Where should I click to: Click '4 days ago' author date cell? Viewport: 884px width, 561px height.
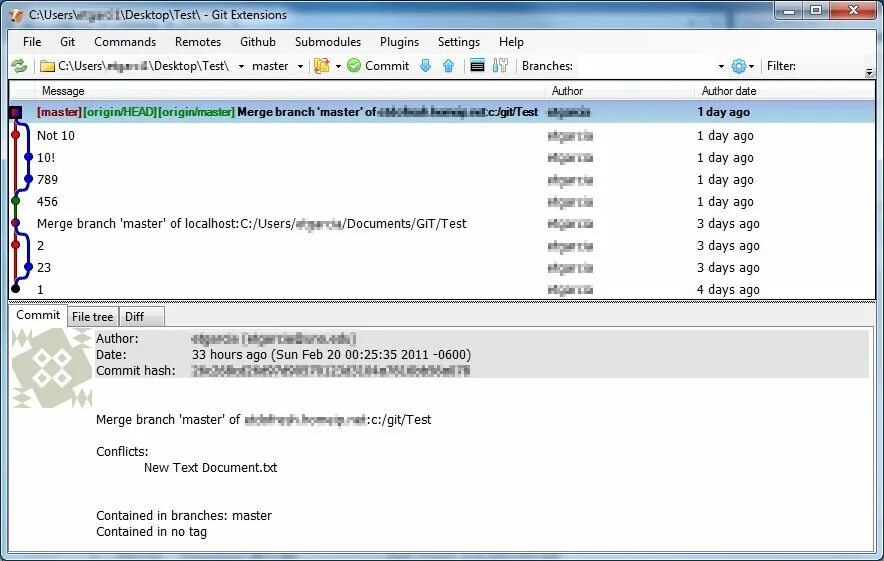pos(728,289)
